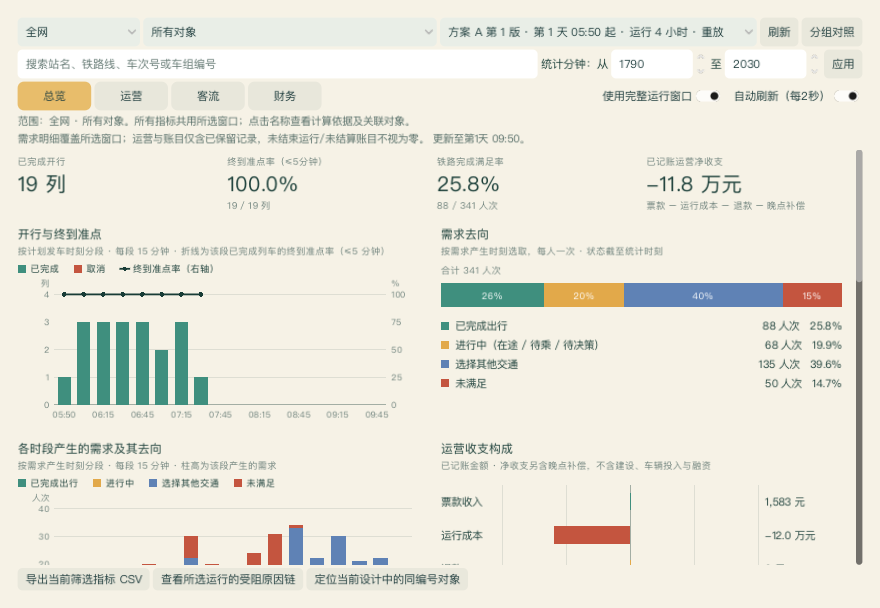Expand the 所有对象 object dropdown
Viewport: 880px width, 608px height.
tap(290, 32)
